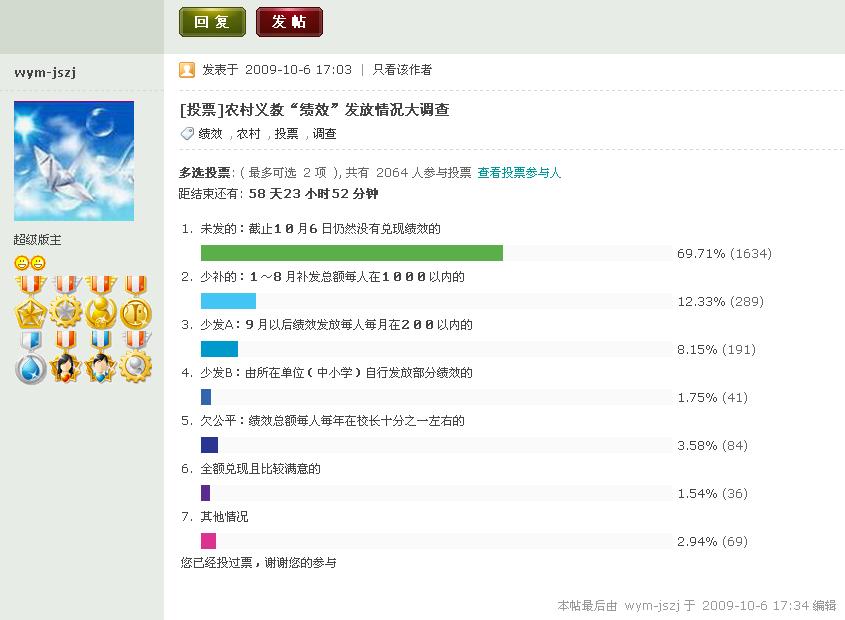Open the 农村 tag
This screenshot has height=620, width=845.
(248, 134)
